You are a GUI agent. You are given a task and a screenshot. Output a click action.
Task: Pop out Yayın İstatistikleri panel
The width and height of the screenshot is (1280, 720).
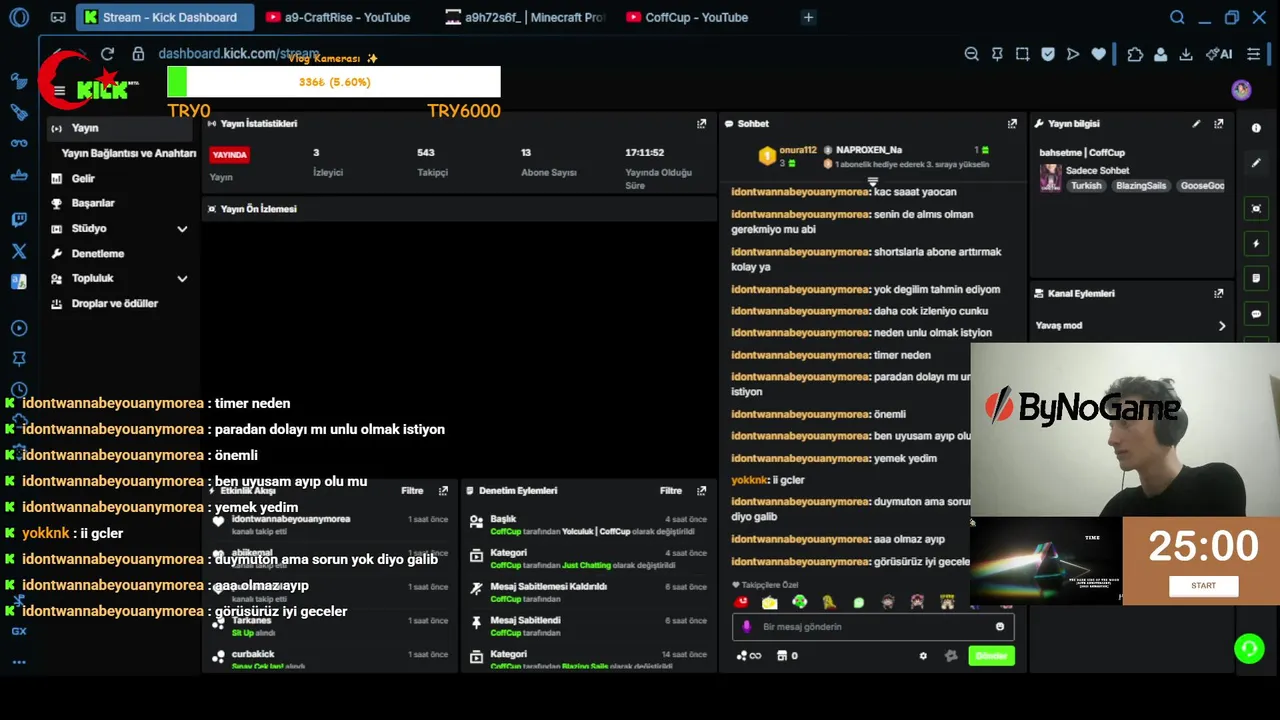click(x=701, y=124)
